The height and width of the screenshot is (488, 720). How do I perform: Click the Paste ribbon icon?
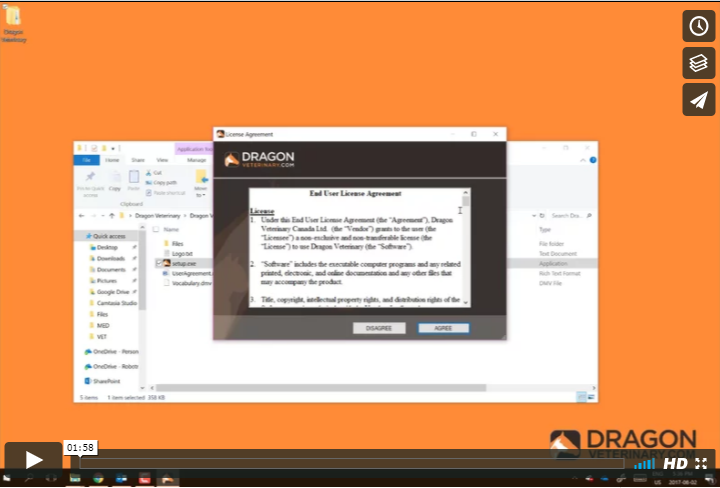(134, 182)
